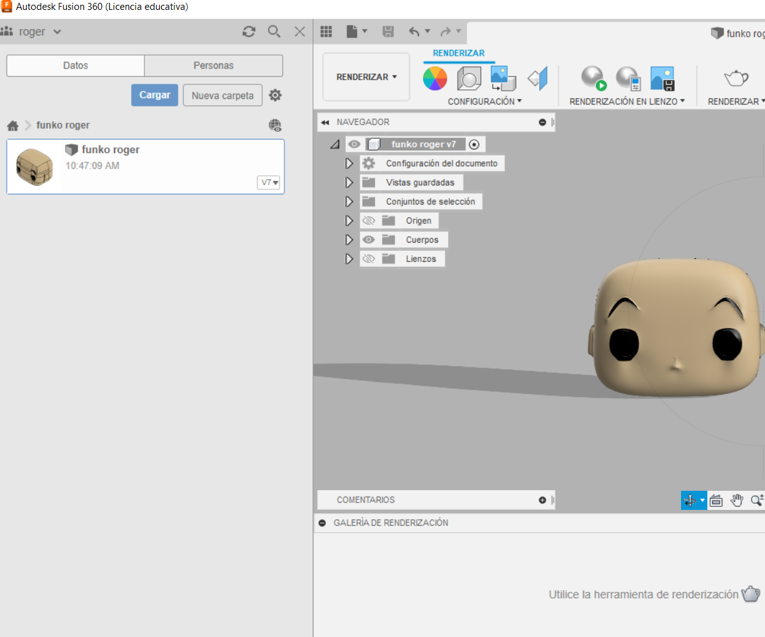Select the funko roger file thumbnail
Image resolution: width=765 pixels, height=637 pixels.
click(35, 167)
